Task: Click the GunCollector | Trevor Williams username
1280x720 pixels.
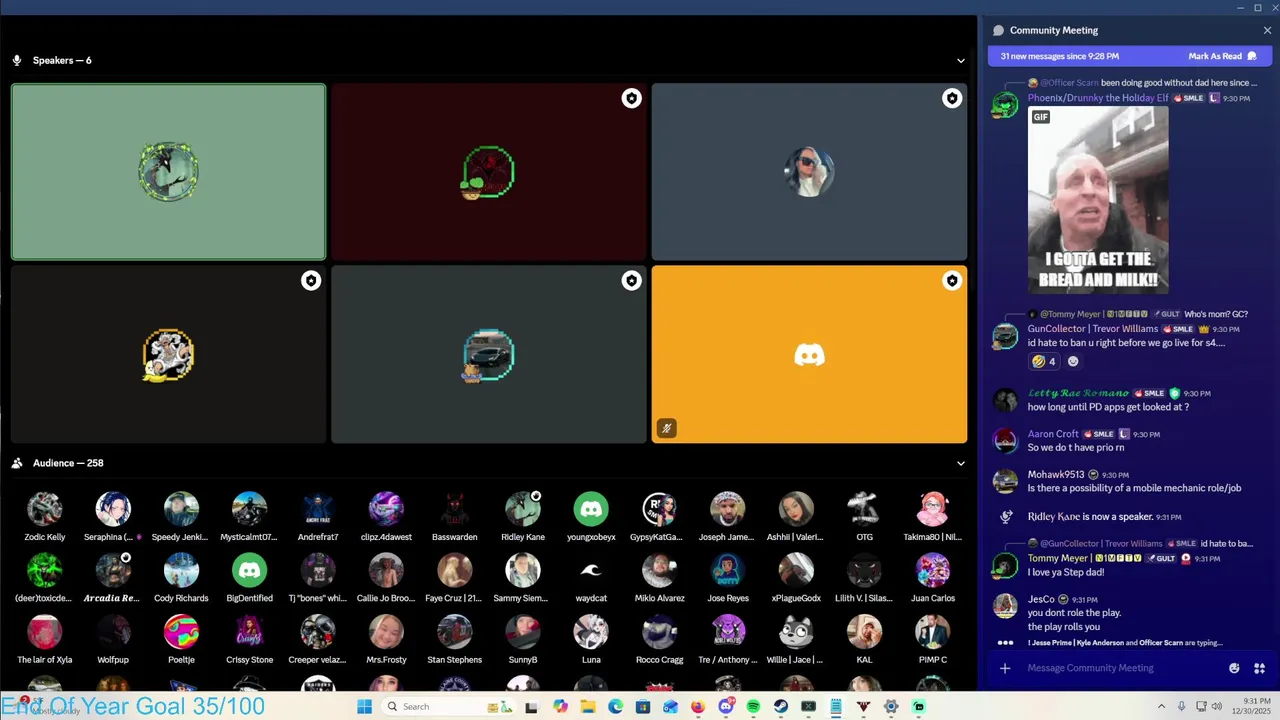Action: 1093,329
